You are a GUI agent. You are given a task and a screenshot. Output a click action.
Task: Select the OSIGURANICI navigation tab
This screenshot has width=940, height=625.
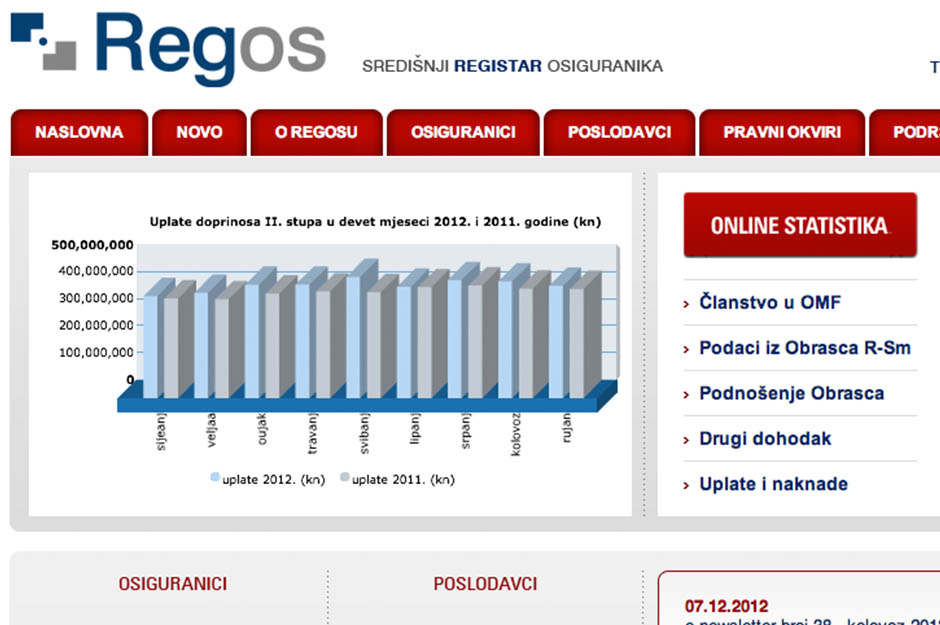pos(463,133)
